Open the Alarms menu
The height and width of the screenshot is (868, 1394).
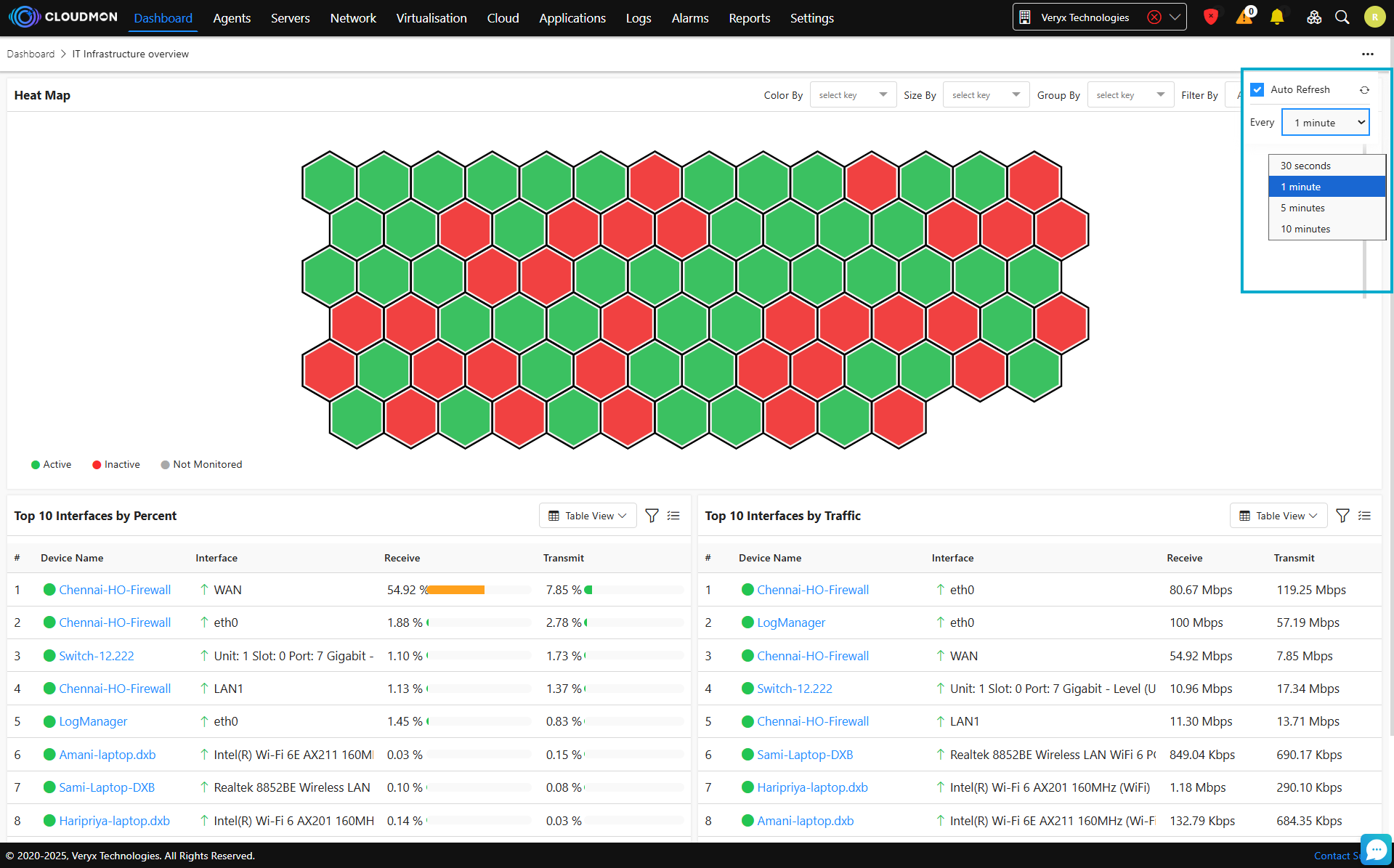(689, 18)
